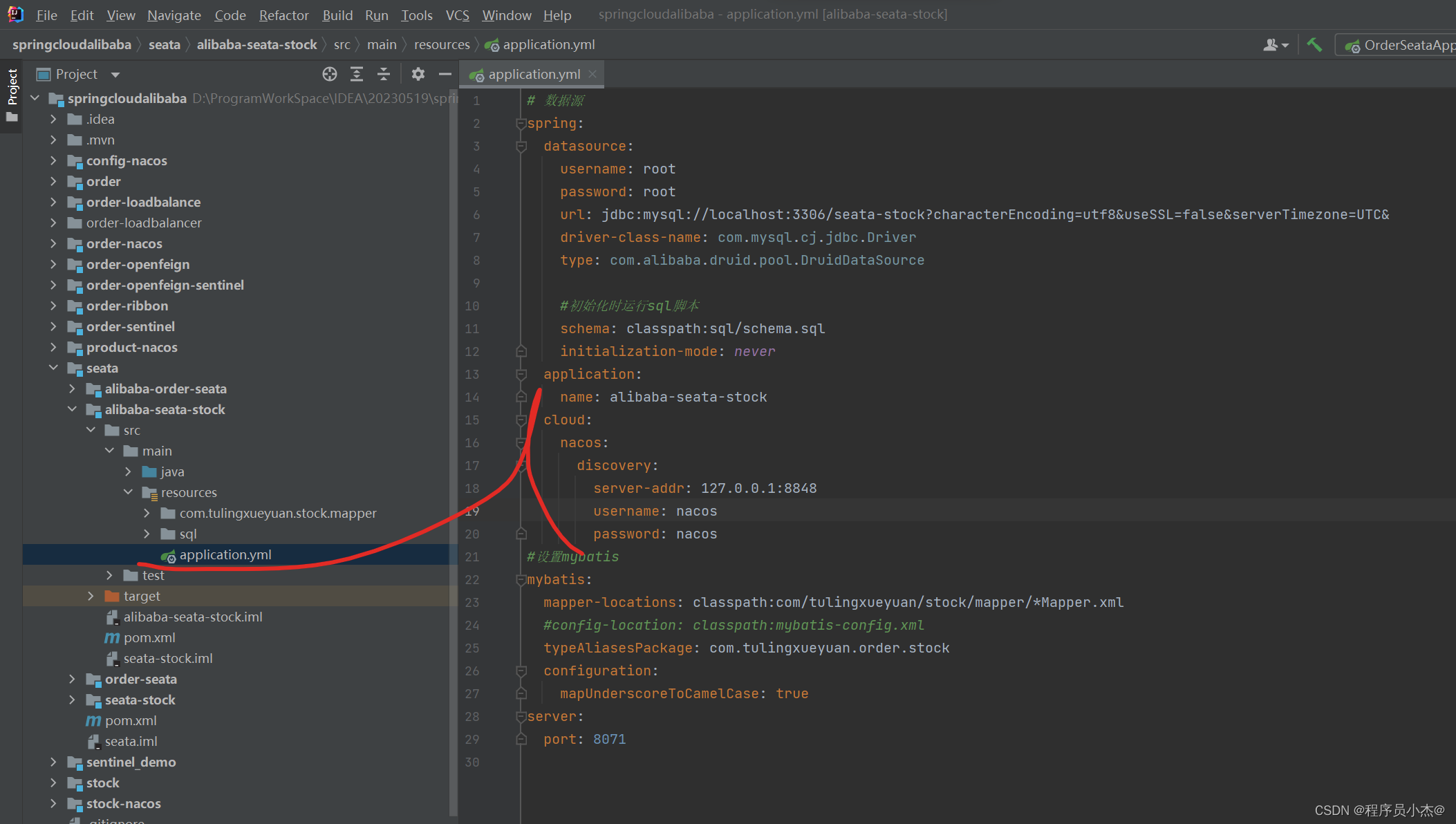Click fold marker on configuration line

[521, 671]
